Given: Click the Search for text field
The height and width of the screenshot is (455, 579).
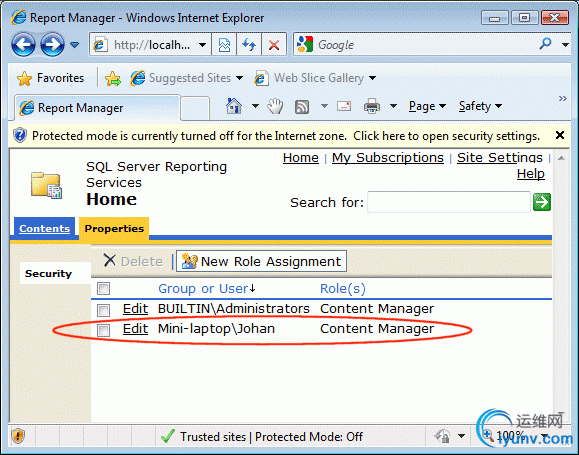Looking at the screenshot, I should 449,202.
